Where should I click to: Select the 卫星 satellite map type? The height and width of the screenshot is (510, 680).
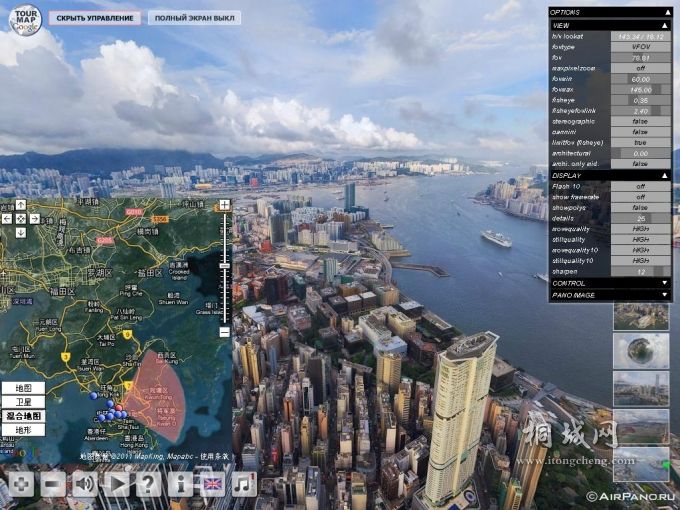[x=22, y=401]
